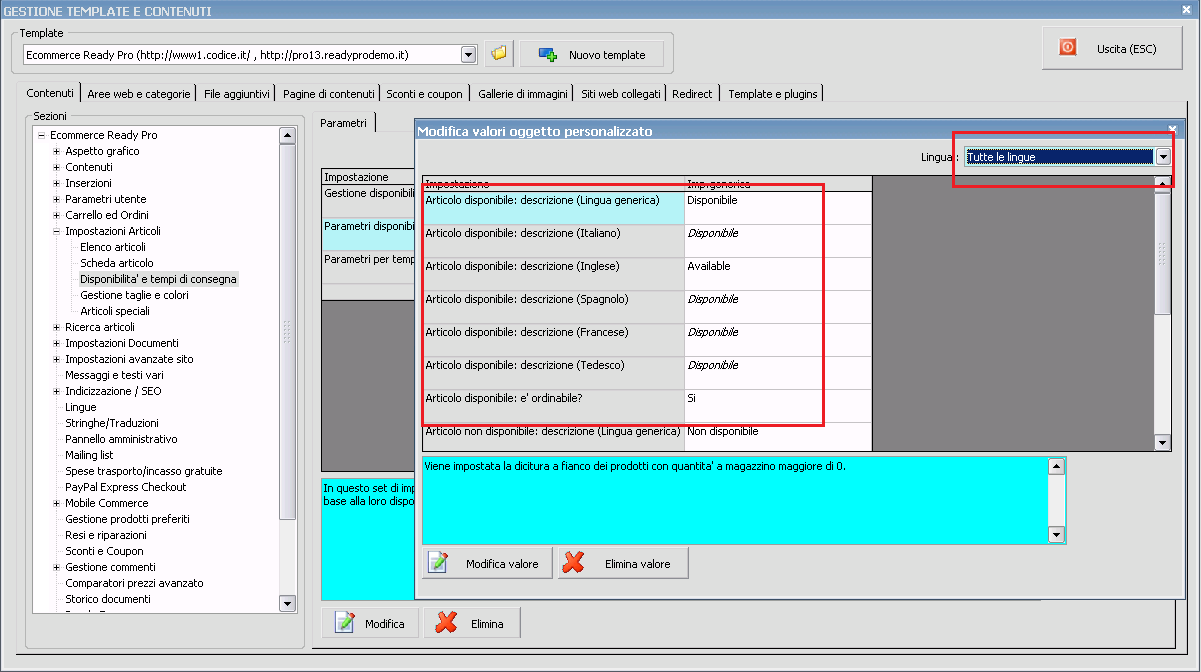Viewport: 1201px width, 672px height.
Task: Close the Modifica valori oggetto personalizzato dialog
Action: [x=1172, y=130]
